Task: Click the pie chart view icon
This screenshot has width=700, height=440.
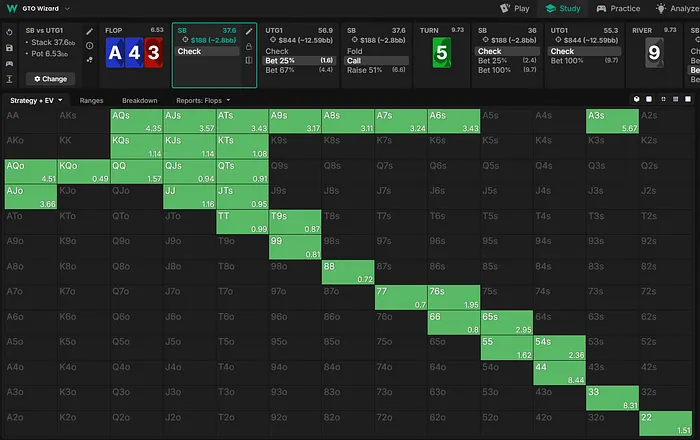Action: coord(637,99)
